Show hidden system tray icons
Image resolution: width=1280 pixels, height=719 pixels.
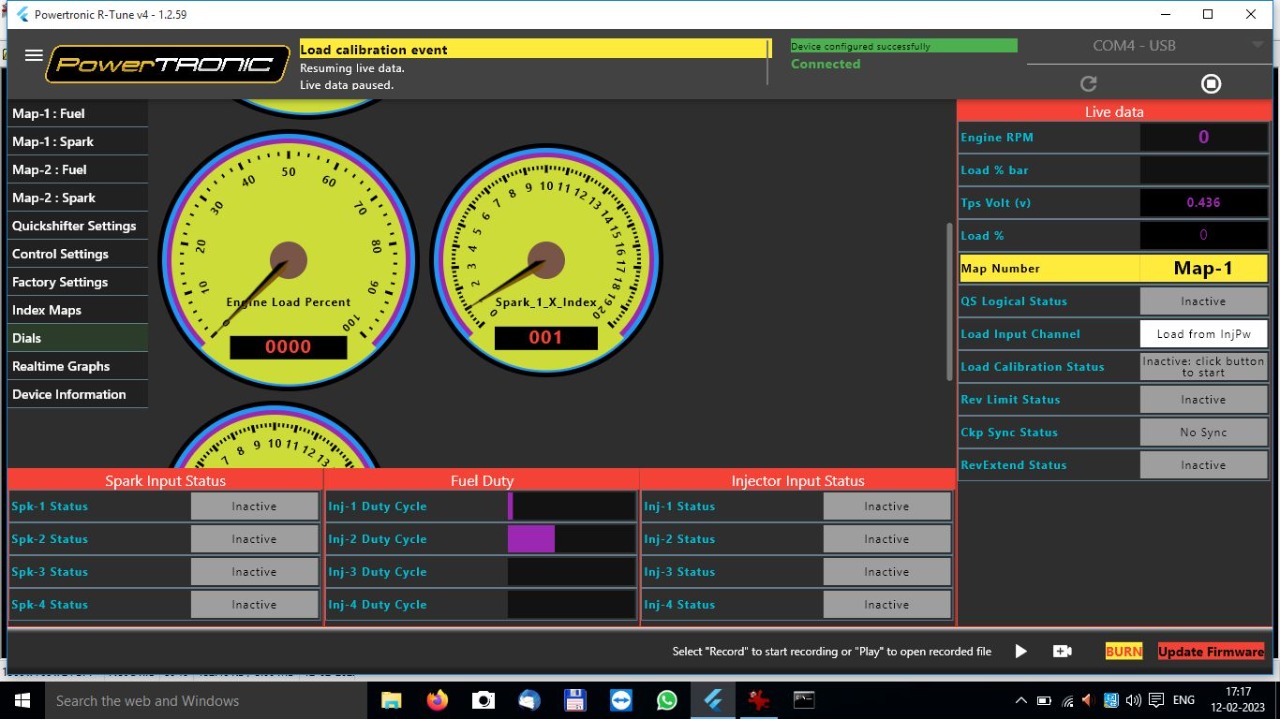pyautogui.click(x=1020, y=701)
